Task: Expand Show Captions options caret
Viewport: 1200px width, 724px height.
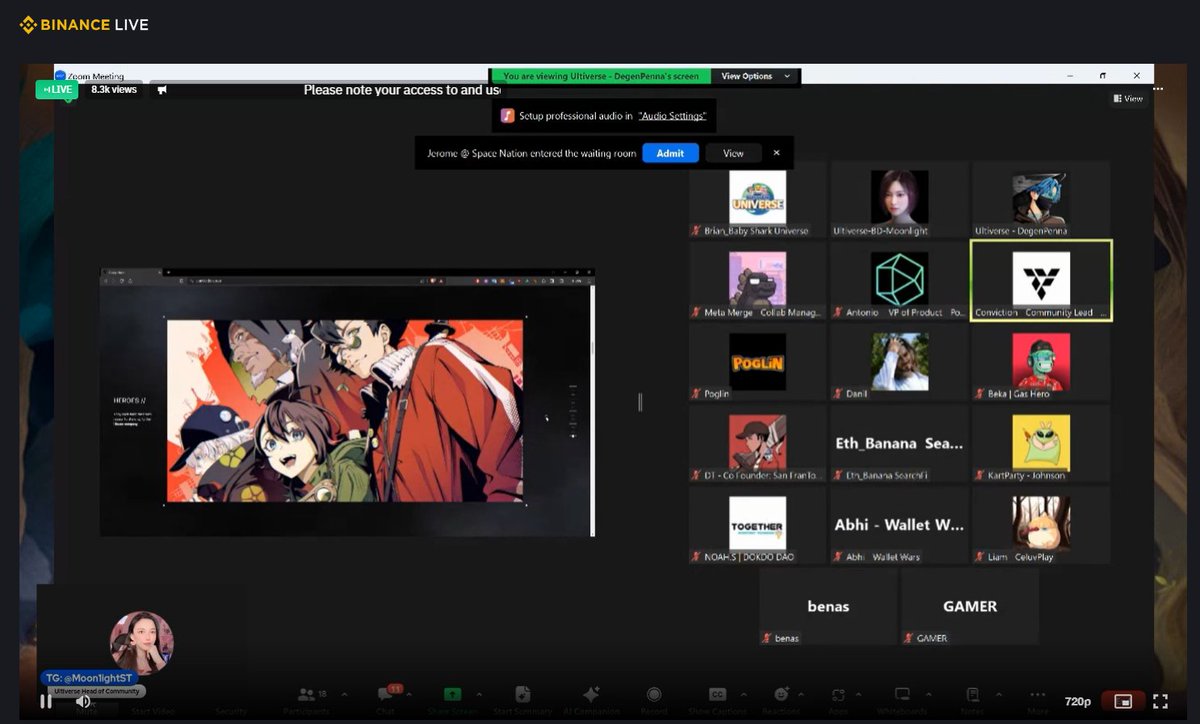Action: click(x=745, y=693)
